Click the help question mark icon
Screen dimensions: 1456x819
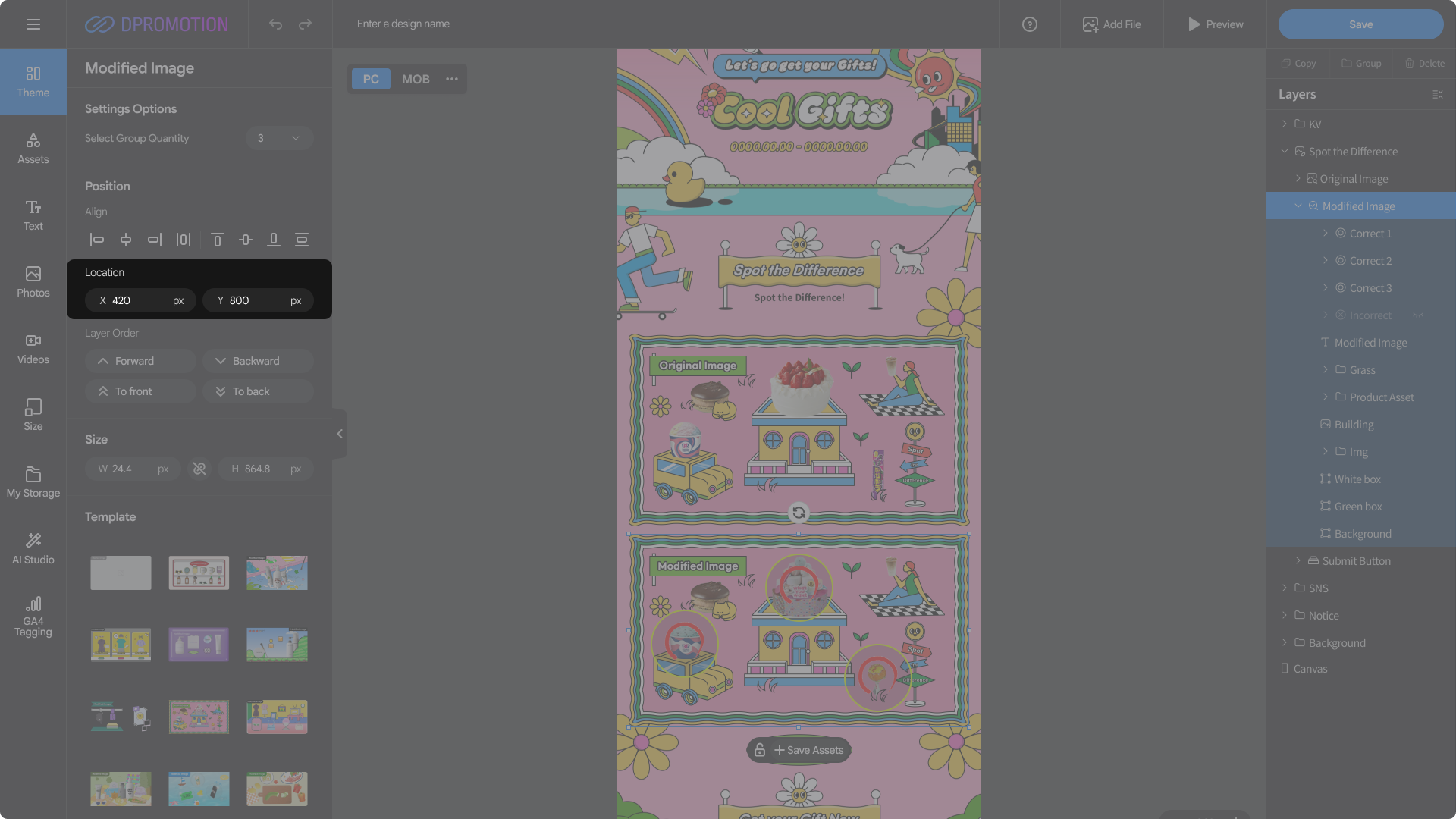pos(1029,24)
